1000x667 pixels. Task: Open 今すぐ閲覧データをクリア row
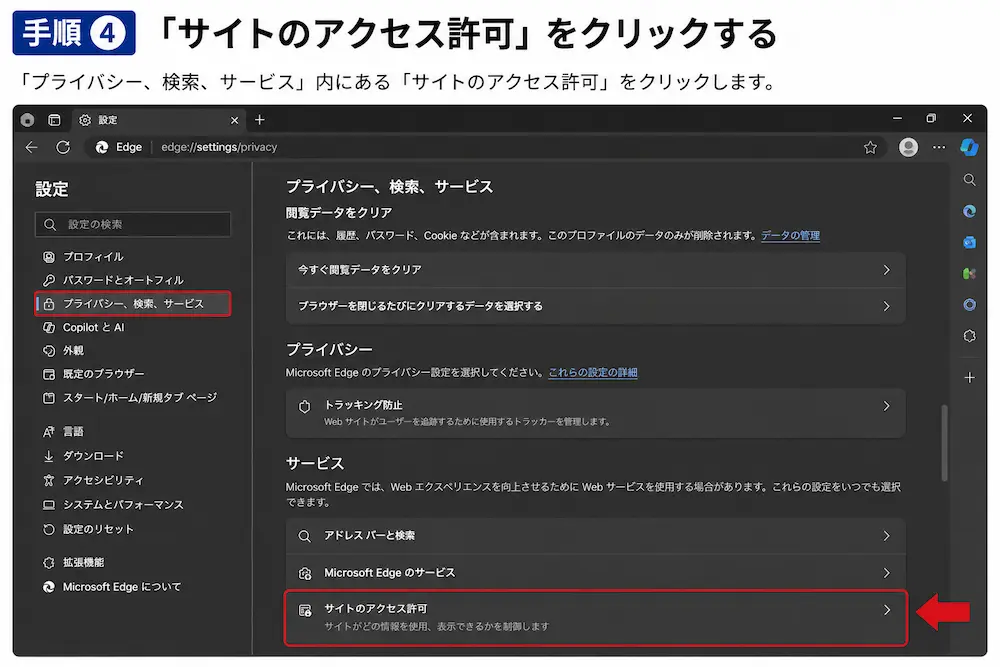coord(595,270)
